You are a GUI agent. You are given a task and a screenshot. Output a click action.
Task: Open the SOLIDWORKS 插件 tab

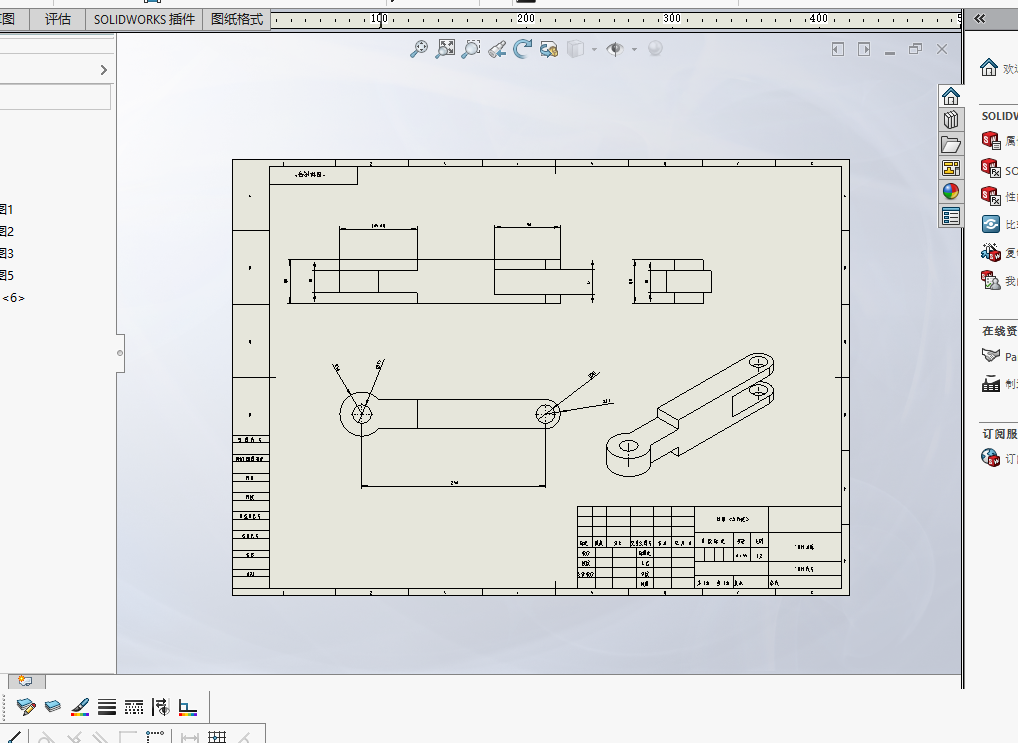pyautogui.click(x=144, y=19)
